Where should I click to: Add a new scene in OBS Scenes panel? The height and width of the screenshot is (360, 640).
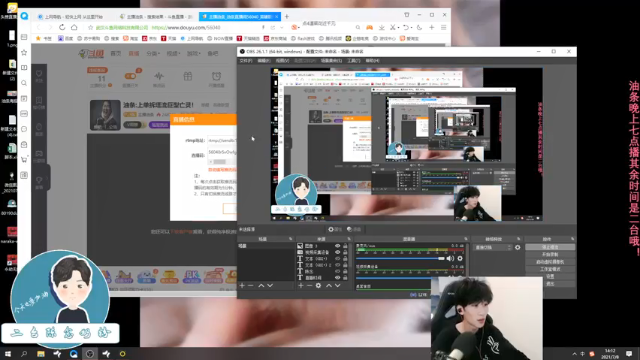coord(242,286)
